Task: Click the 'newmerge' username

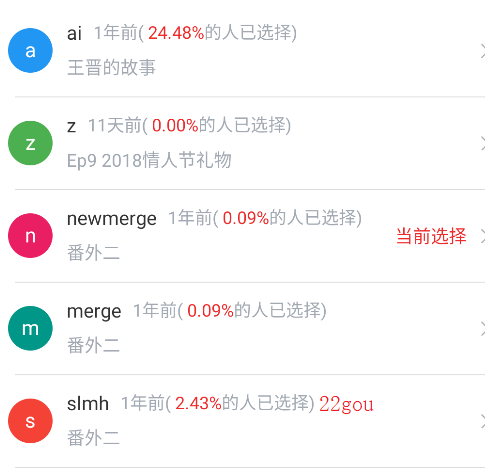Action: (112, 220)
